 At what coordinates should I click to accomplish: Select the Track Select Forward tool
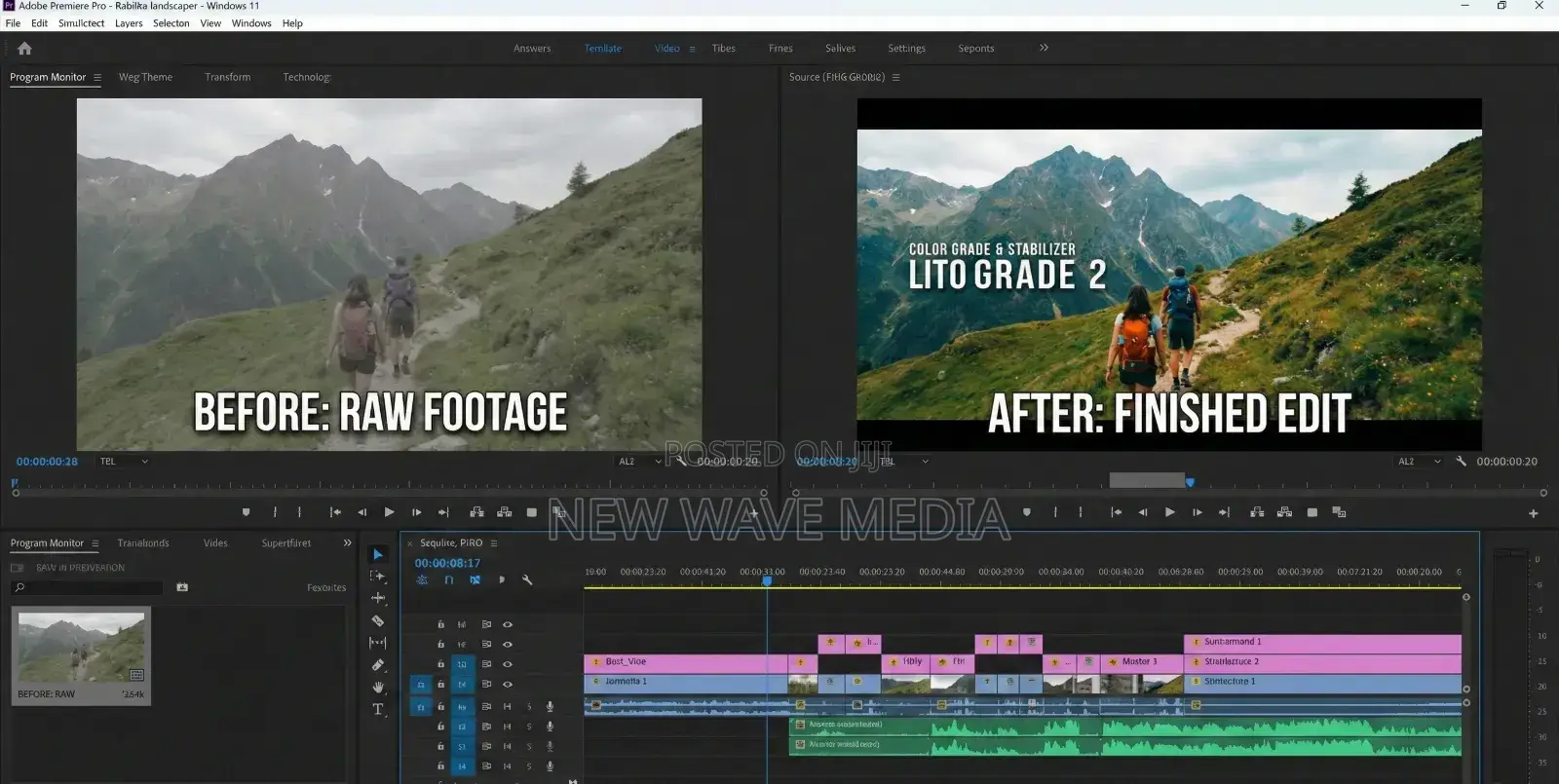pyautogui.click(x=378, y=577)
